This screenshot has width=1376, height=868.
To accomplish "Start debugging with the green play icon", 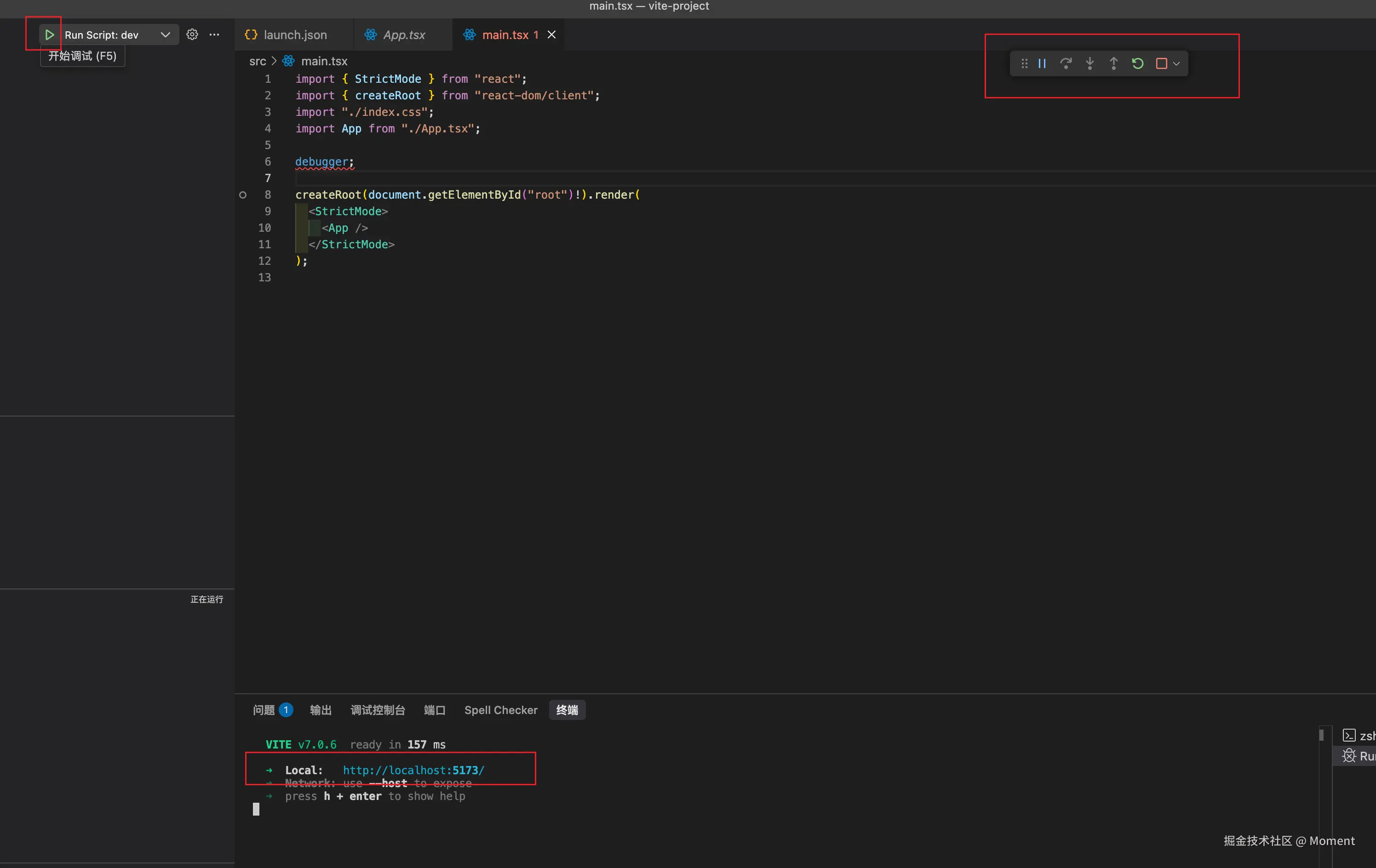I will [x=49, y=35].
